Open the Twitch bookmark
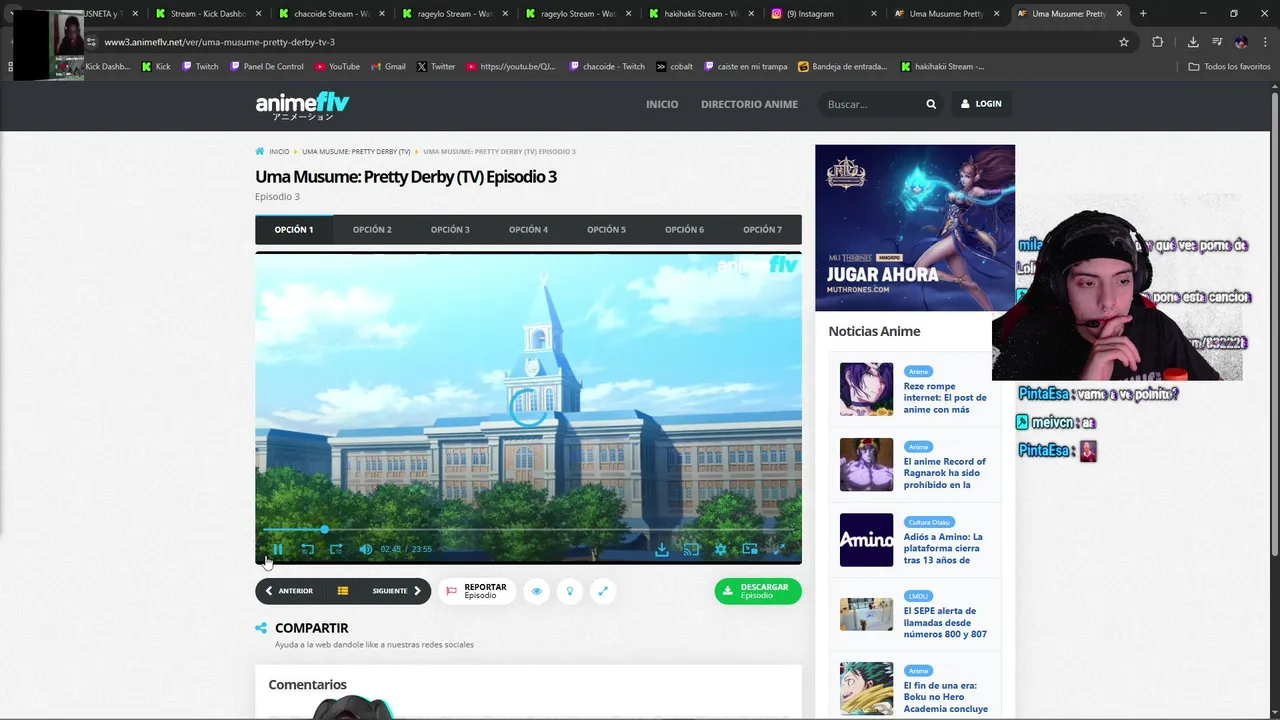 pos(199,67)
